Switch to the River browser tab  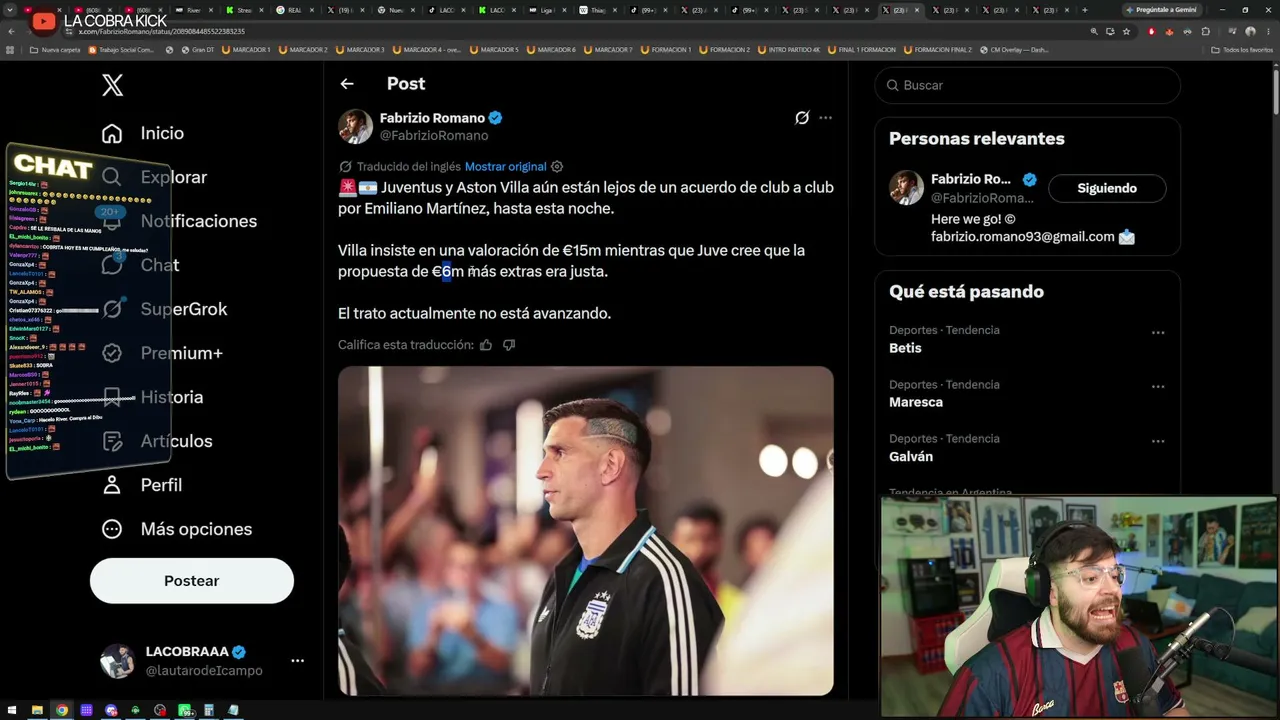(x=196, y=10)
